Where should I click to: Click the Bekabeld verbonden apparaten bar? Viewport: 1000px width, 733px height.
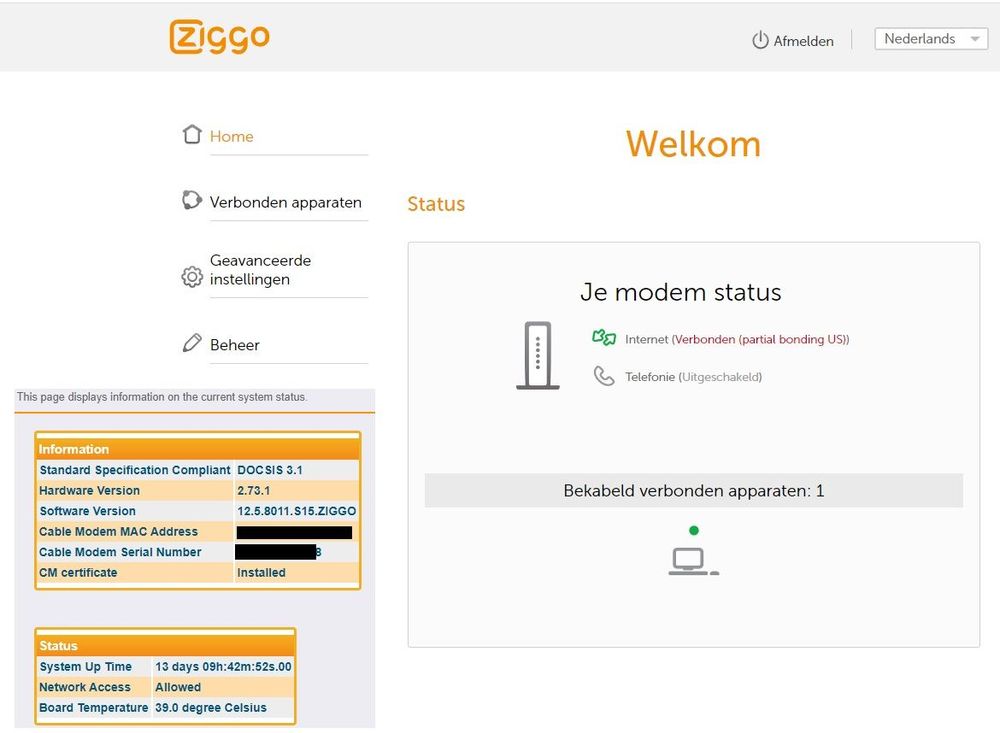pos(693,490)
